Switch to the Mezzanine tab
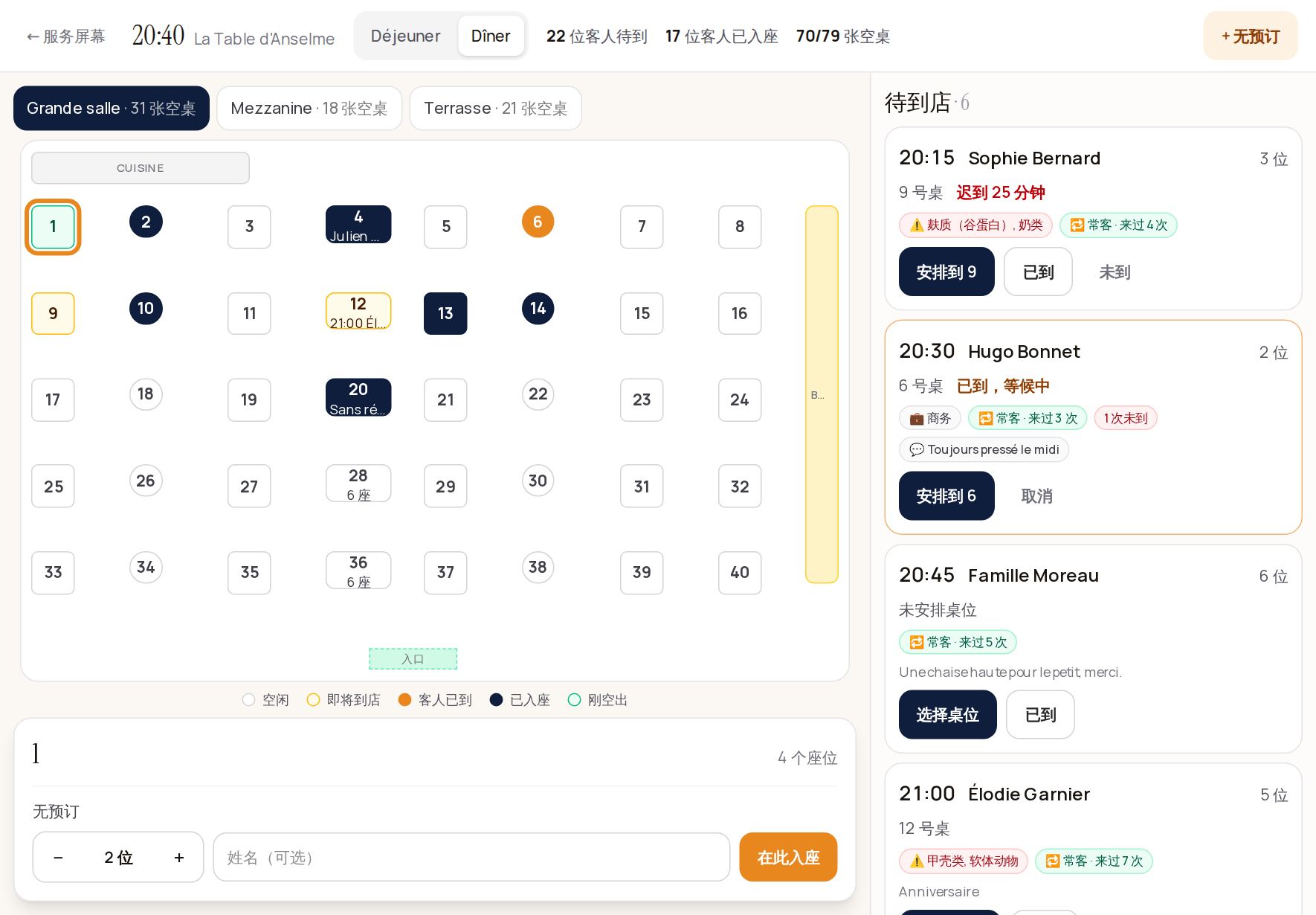Image resolution: width=1316 pixels, height=915 pixels. tap(309, 109)
